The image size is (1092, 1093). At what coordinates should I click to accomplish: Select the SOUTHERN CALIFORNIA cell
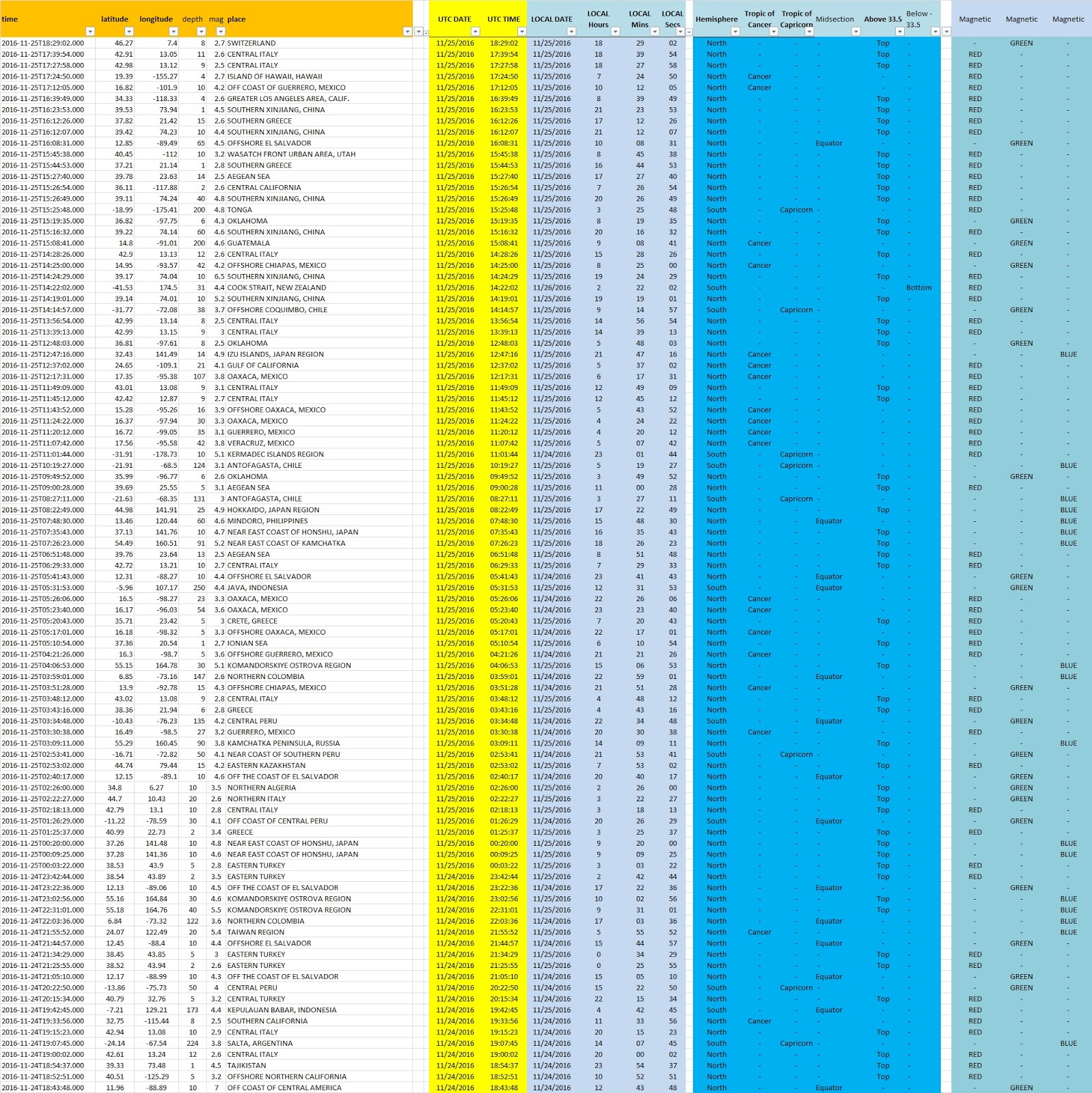pos(318,1021)
